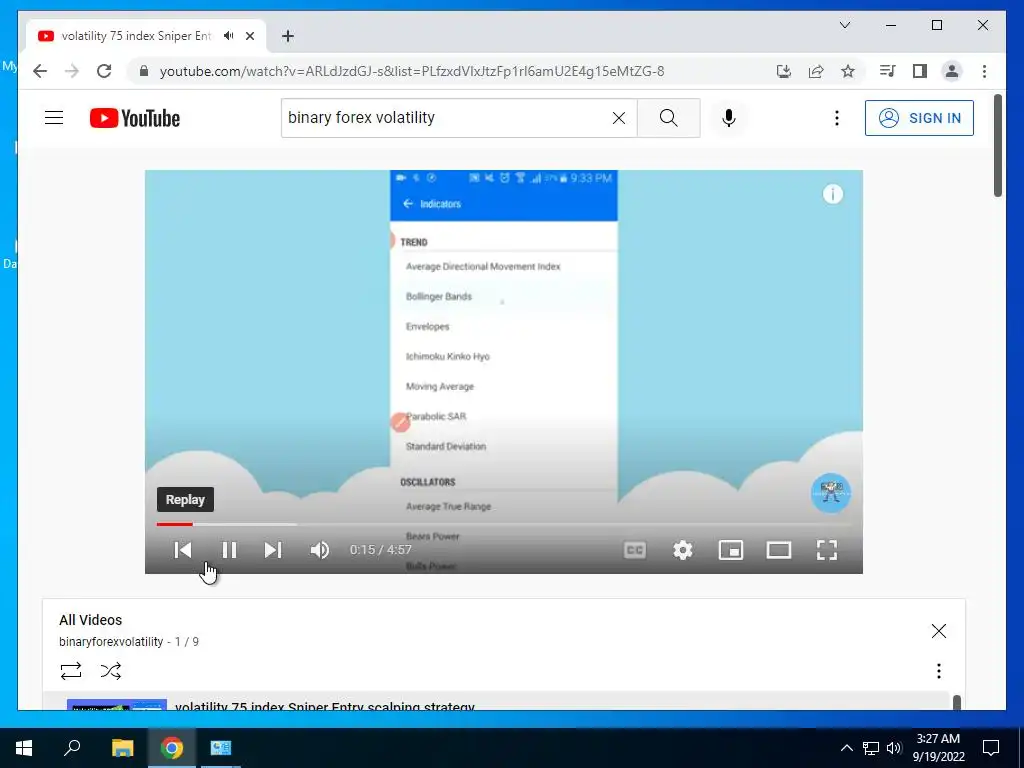
Task: Reload the page
Action: pyautogui.click(x=104, y=71)
